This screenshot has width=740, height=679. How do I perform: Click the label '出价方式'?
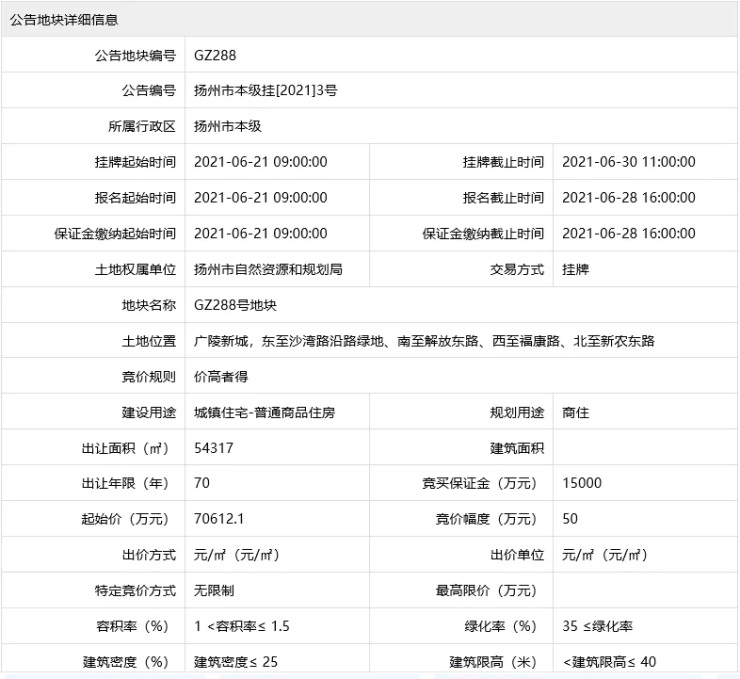click(x=149, y=555)
